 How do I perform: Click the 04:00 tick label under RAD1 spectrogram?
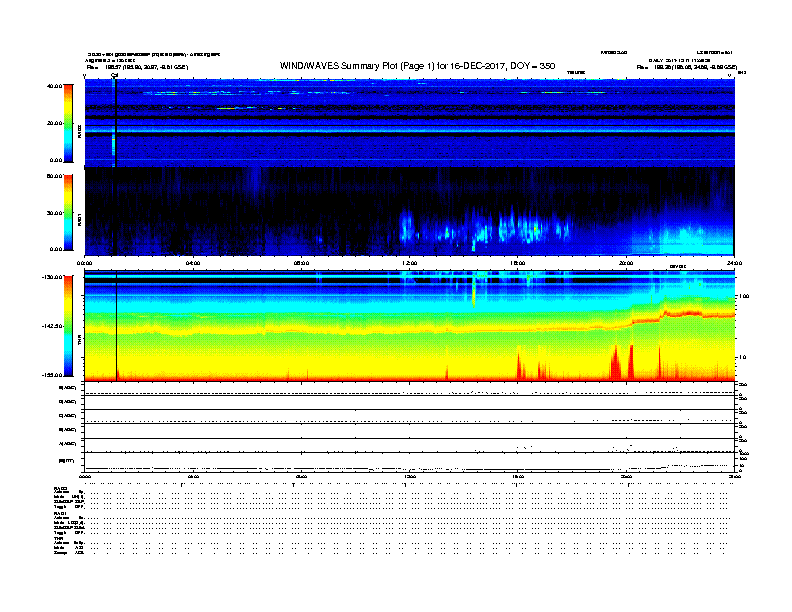[193, 263]
